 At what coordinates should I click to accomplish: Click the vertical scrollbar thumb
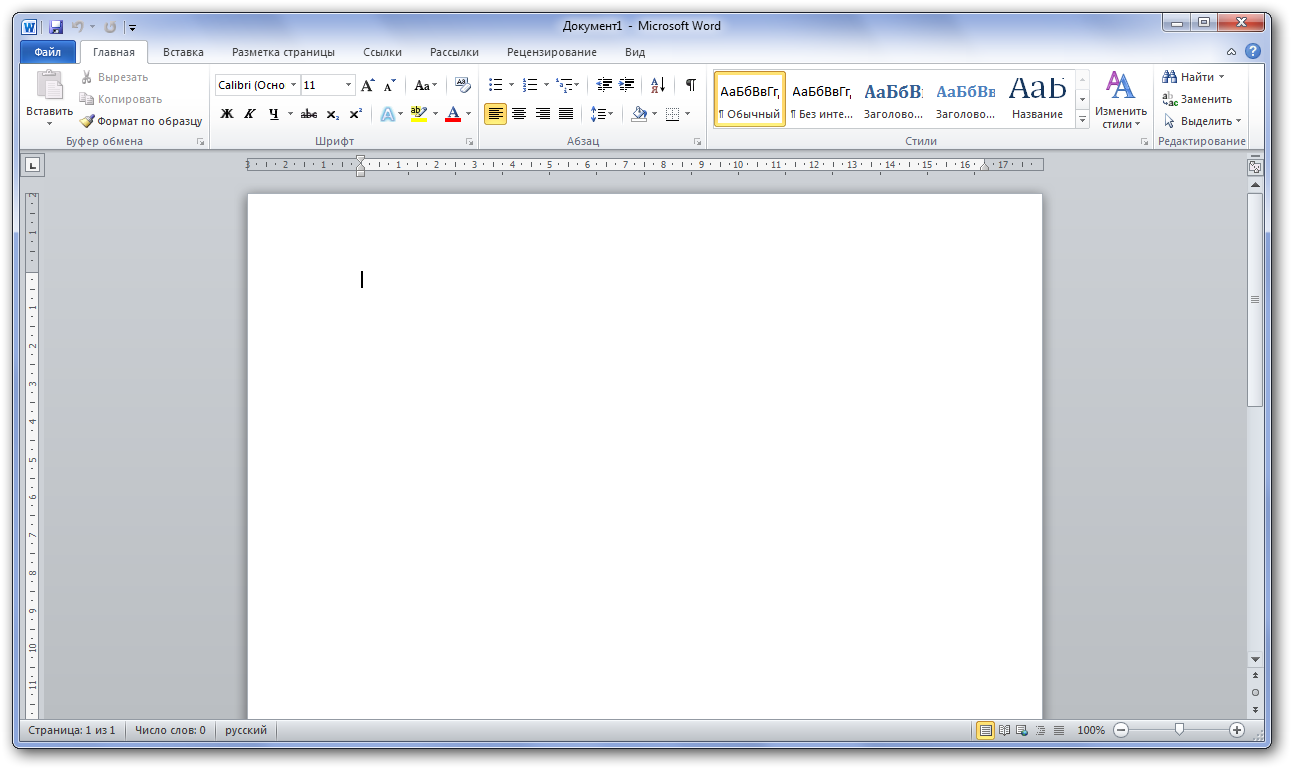point(1255,300)
